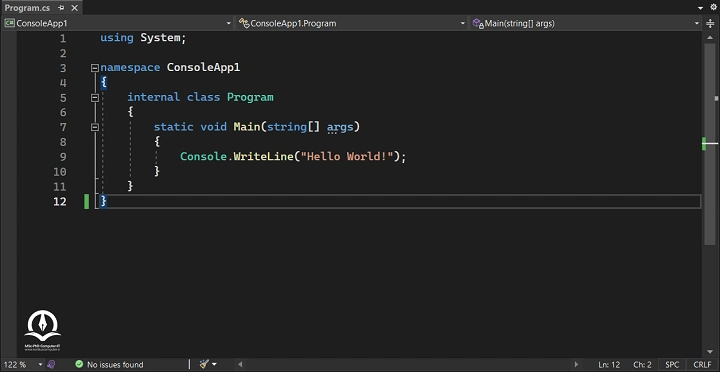Click the args parameter on line 7
Image resolution: width=720 pixels, height=372 pixels.
340,127
